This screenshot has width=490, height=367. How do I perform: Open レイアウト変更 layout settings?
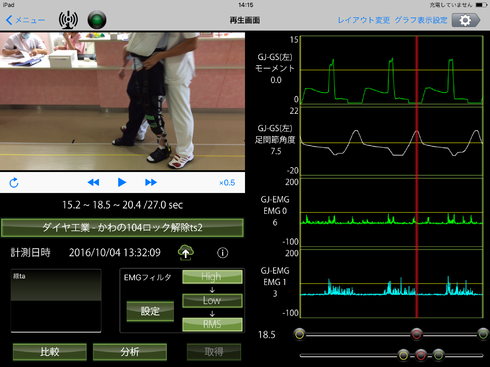pyautogui.click(x=364, y=20)
